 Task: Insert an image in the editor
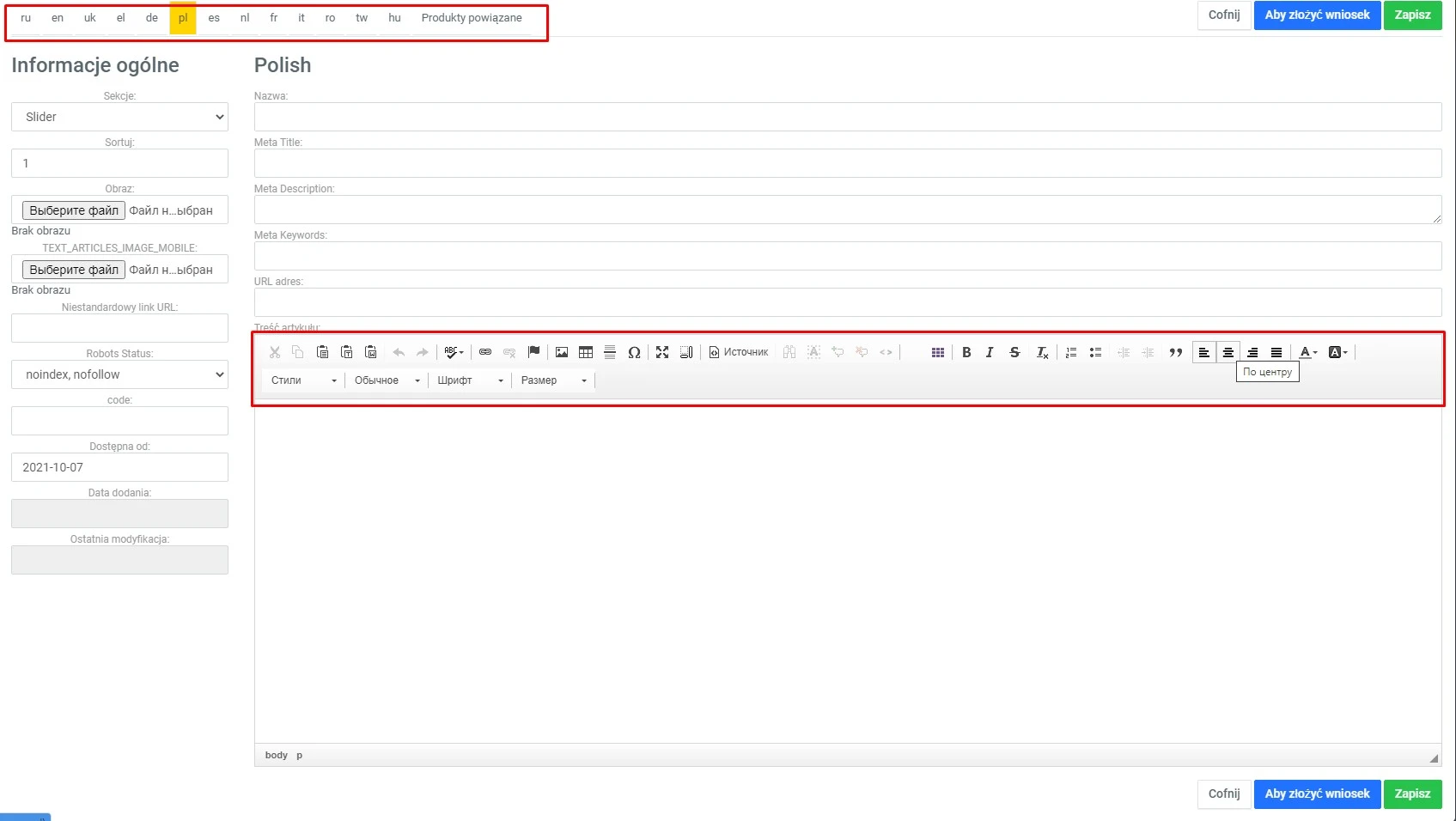click(562, 352)
